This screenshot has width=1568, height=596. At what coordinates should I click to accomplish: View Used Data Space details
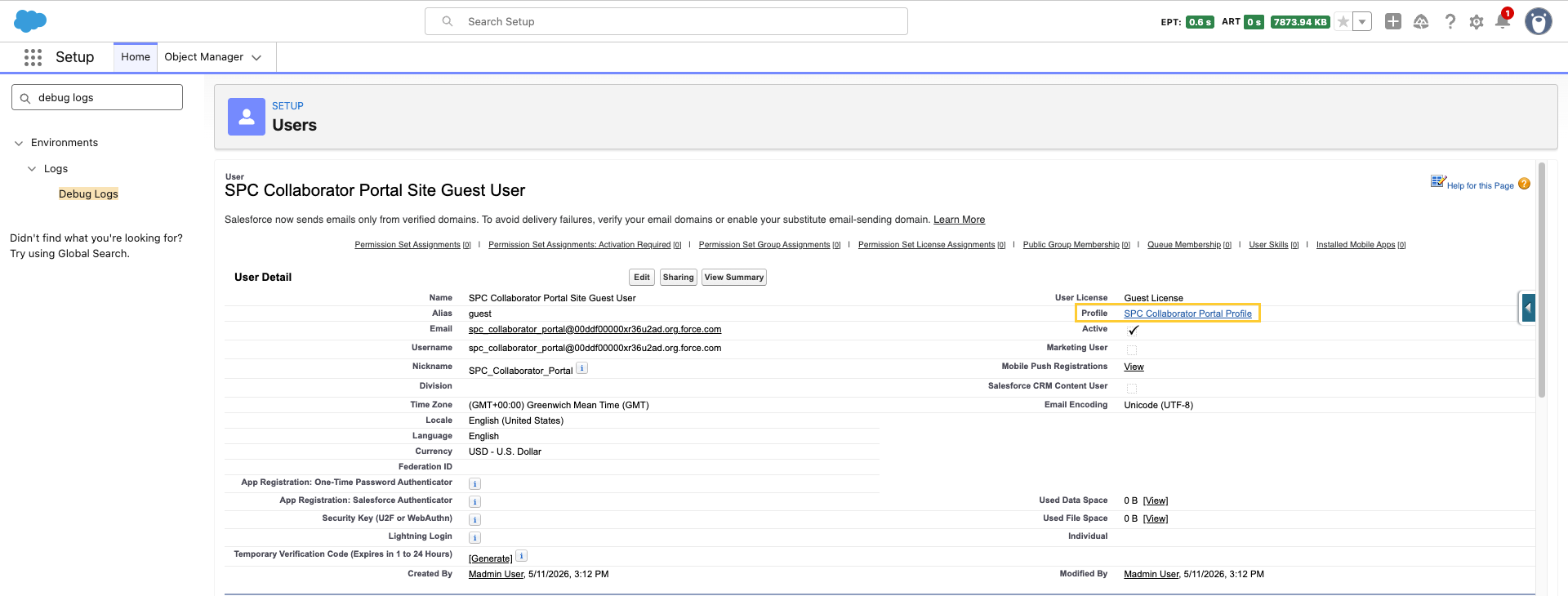pos(1156,501)
